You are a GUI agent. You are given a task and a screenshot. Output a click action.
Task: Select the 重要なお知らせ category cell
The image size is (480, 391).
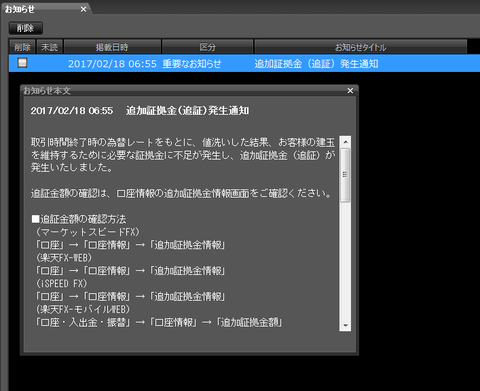192,64
